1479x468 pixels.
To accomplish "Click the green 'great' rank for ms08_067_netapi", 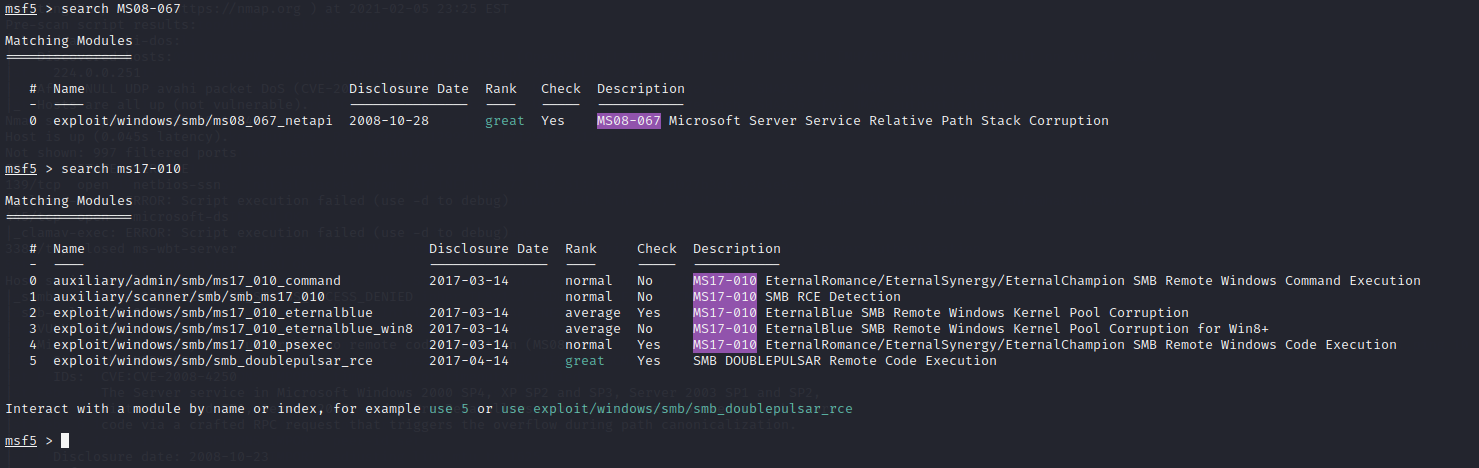I will [x=504, y=121].
